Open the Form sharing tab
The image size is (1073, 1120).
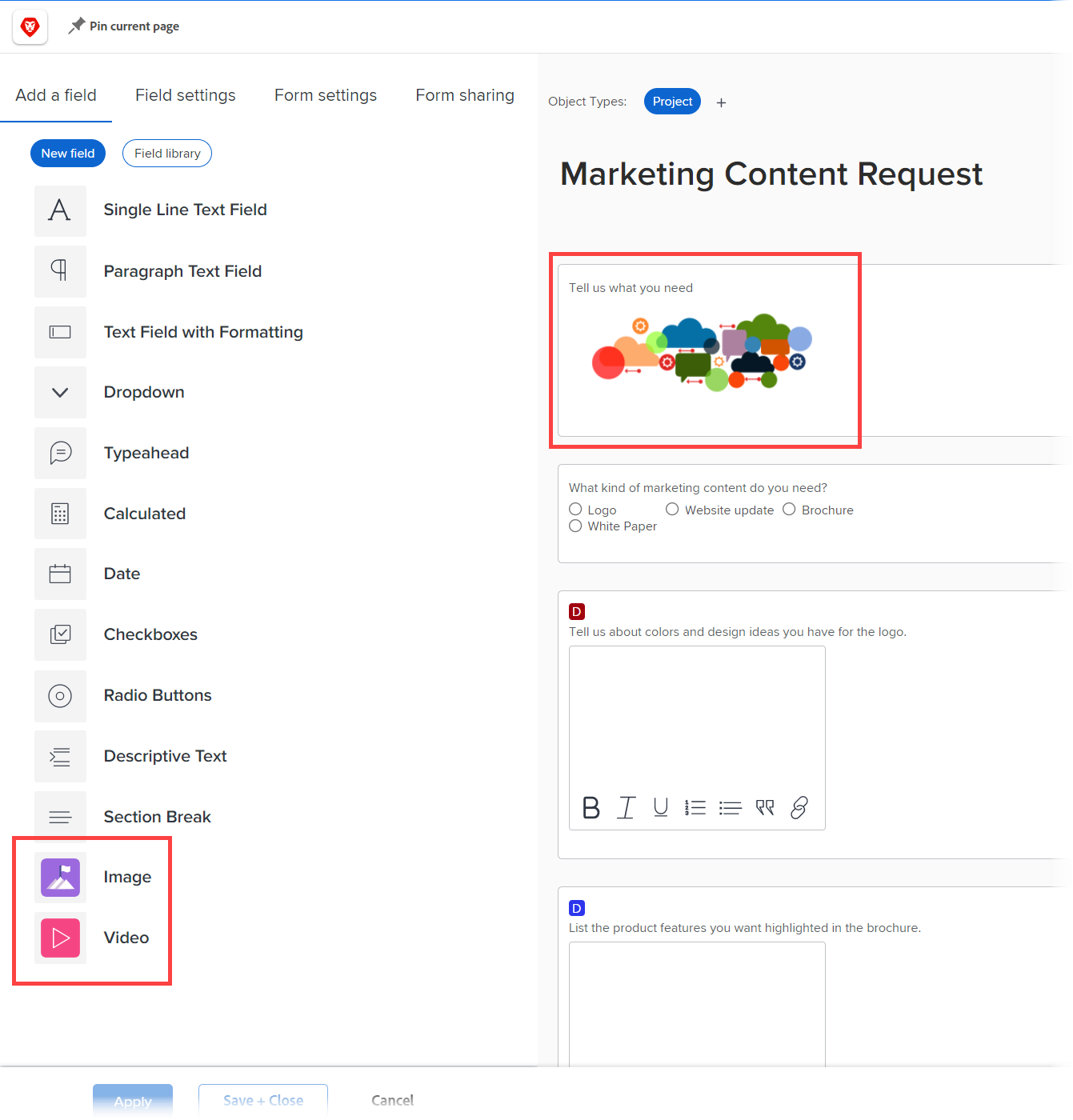tap(465, 95)
